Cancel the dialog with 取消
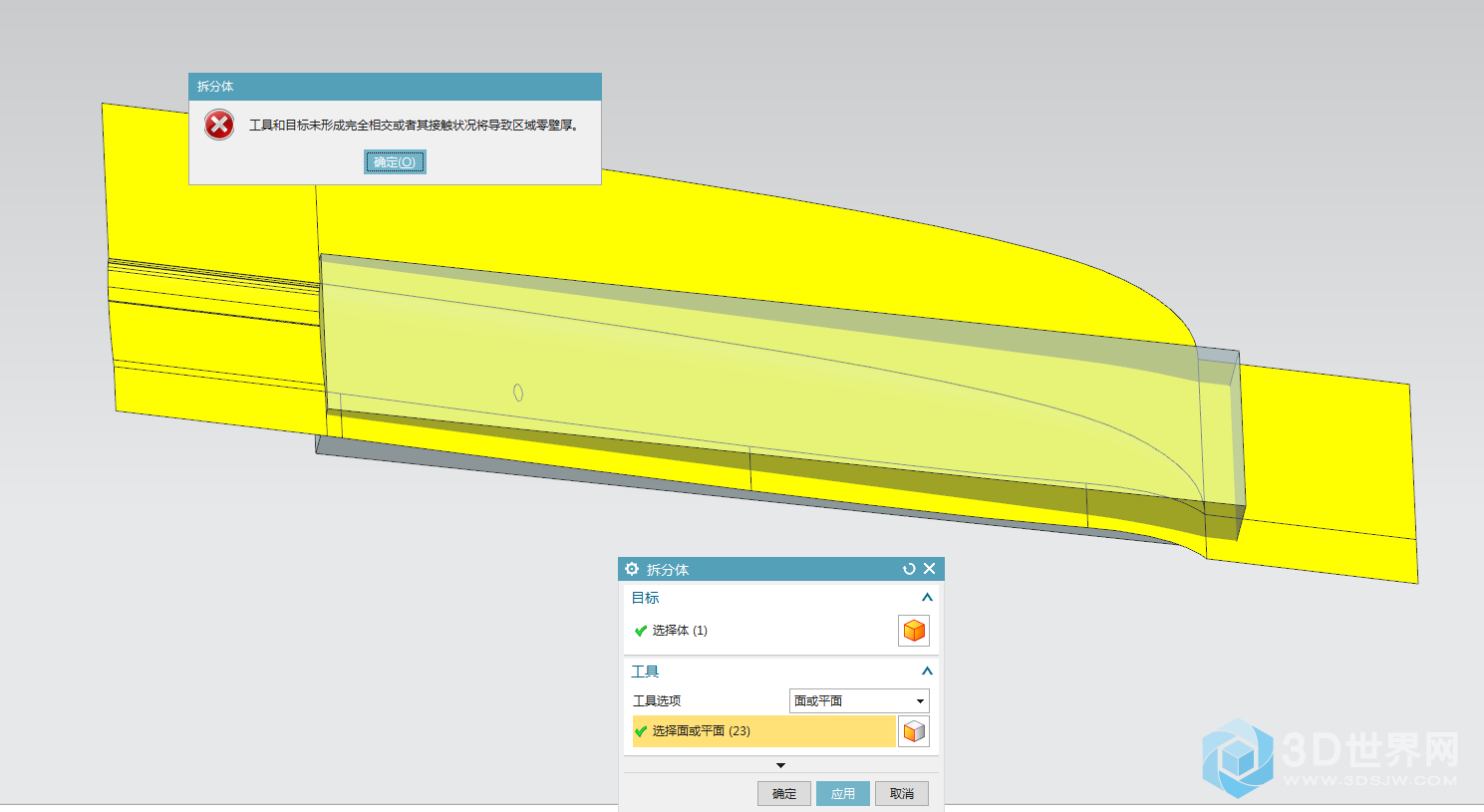This screenshot has width=1484, height=812. 902,793
